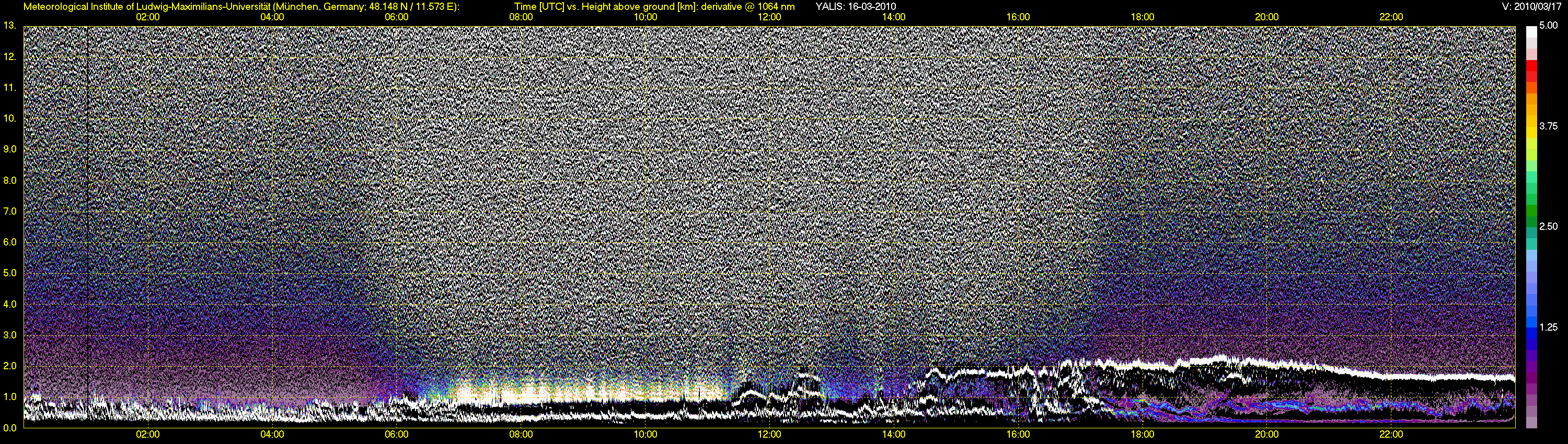Click the 04:00 label on the top axis
Screen dimensions: 1568x444
(x=272, y=17)
